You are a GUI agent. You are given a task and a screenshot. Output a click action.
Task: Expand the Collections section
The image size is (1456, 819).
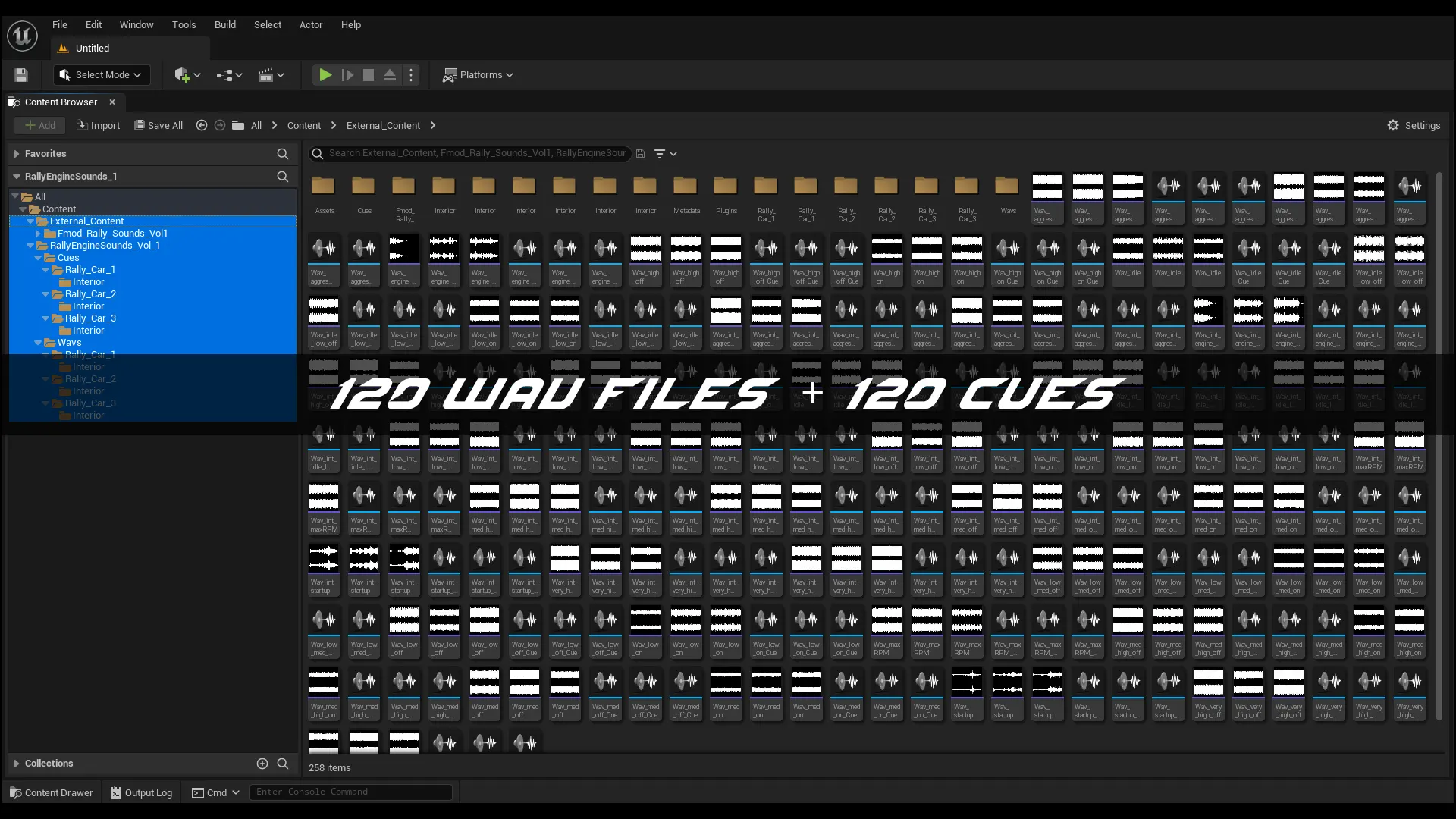(x=17, y=764)
